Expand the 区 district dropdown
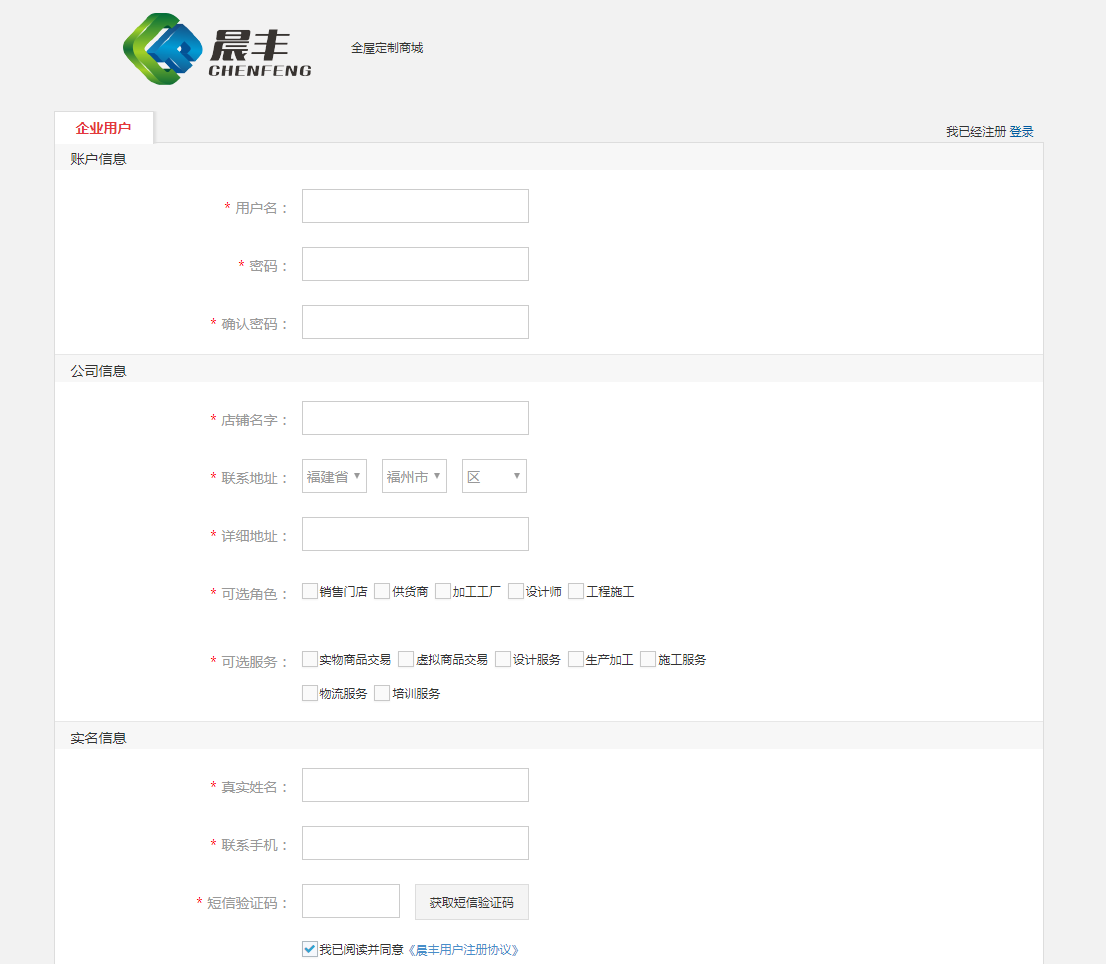Image resolution: width=1106 pixels, height=964 pixels. point(493,475)
